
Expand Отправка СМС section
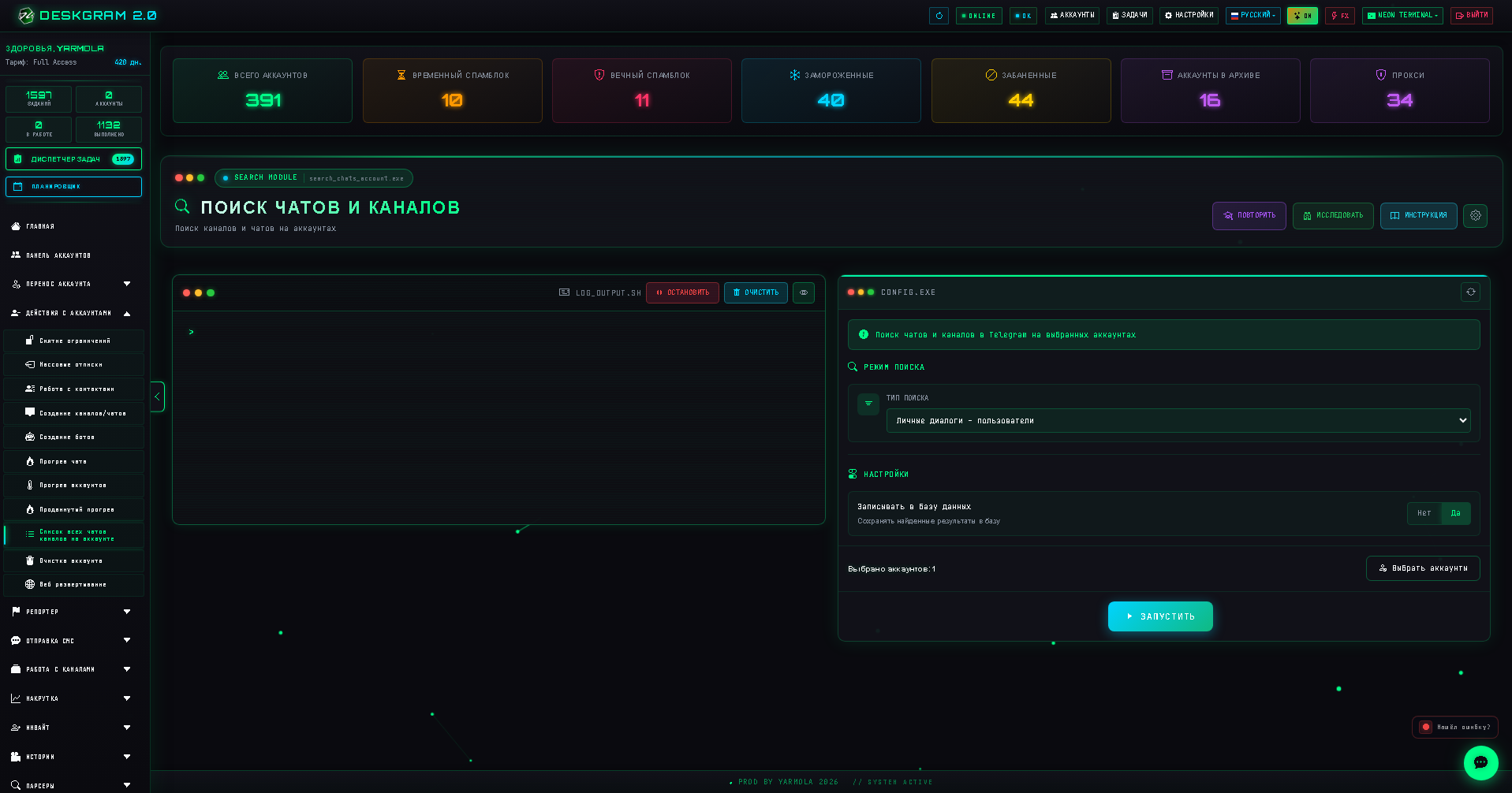pos(71,641)
